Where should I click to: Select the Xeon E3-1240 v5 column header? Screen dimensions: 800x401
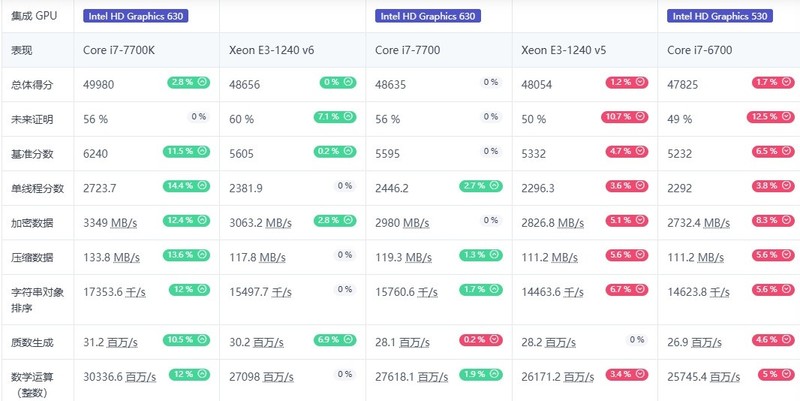tap(563, 50)
